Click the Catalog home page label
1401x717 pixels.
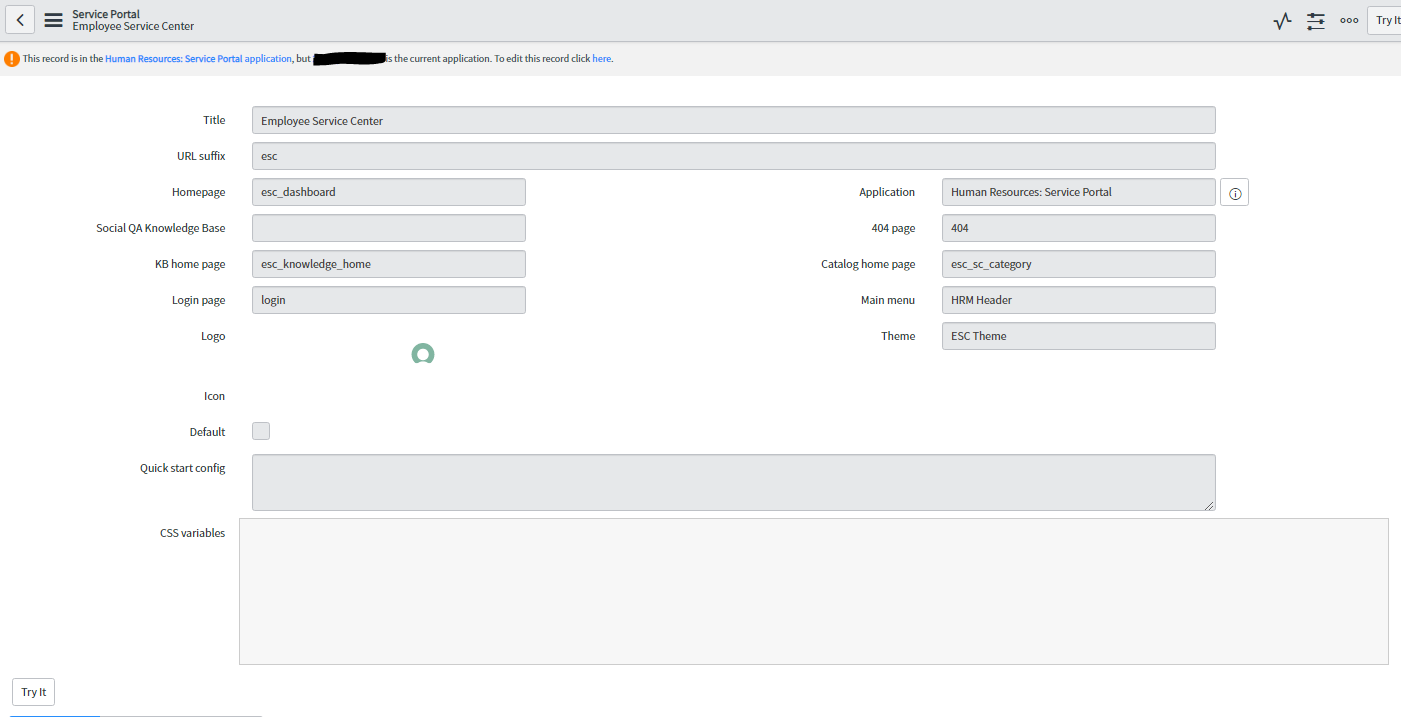868,264
